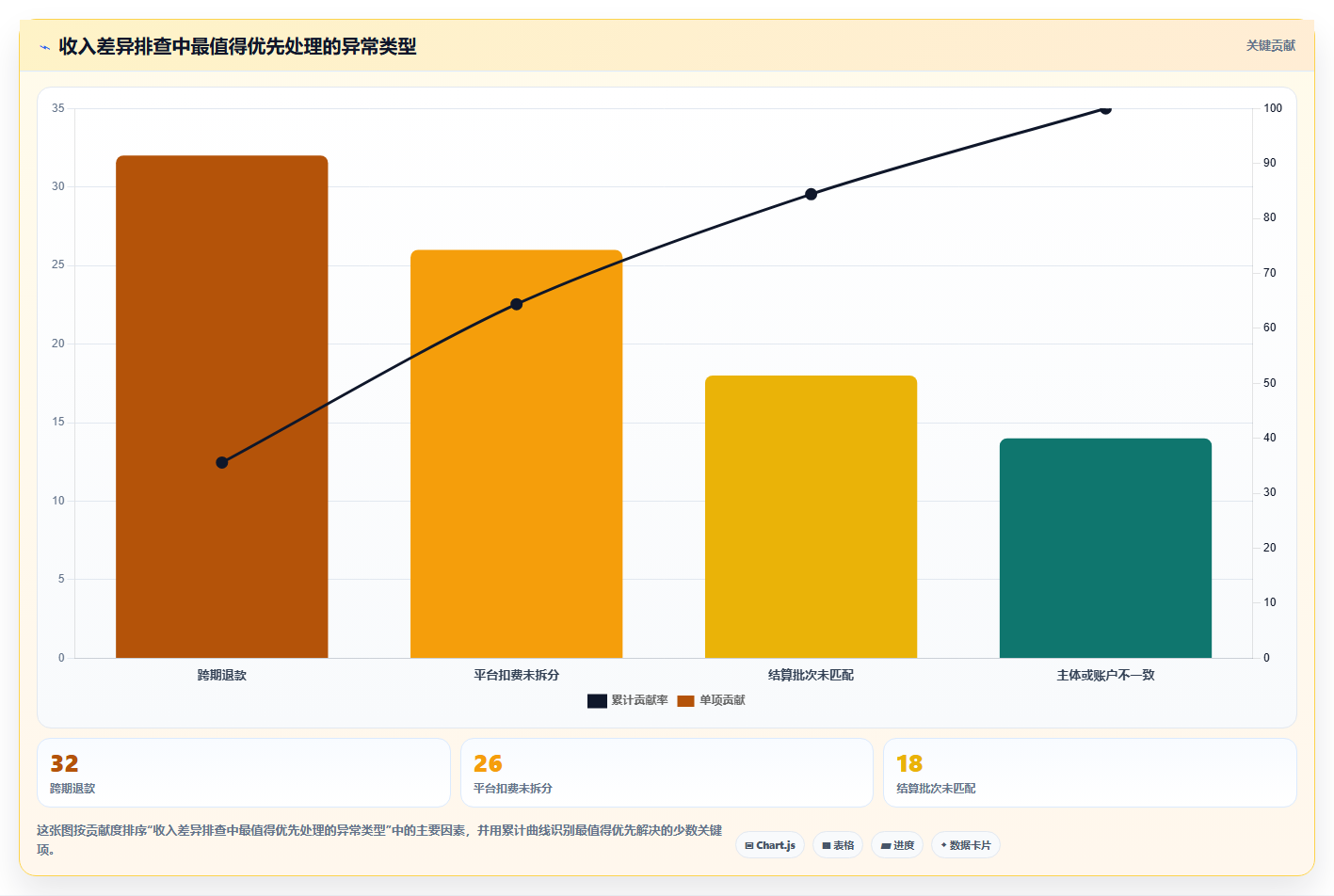Click the x-axis label 结算批次未匹配

pos(811,675)
